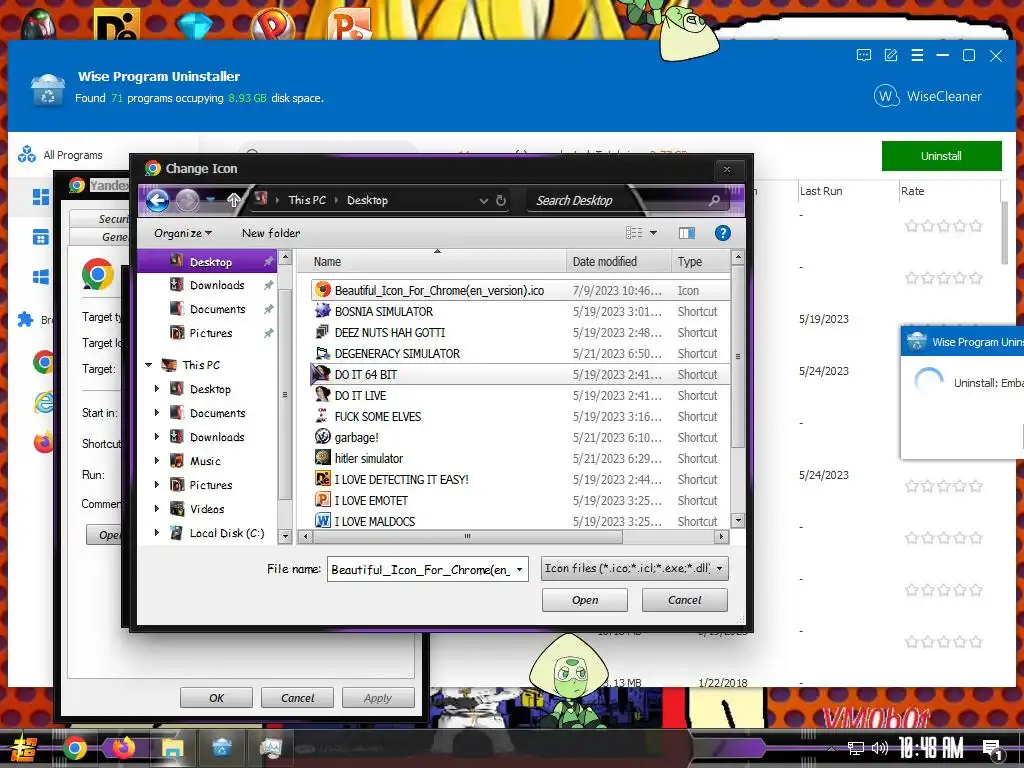This screenshot has height=768, width=1024.
Task: Select Chrome entry icon in Wise sidebar
Action: [43, 362]
